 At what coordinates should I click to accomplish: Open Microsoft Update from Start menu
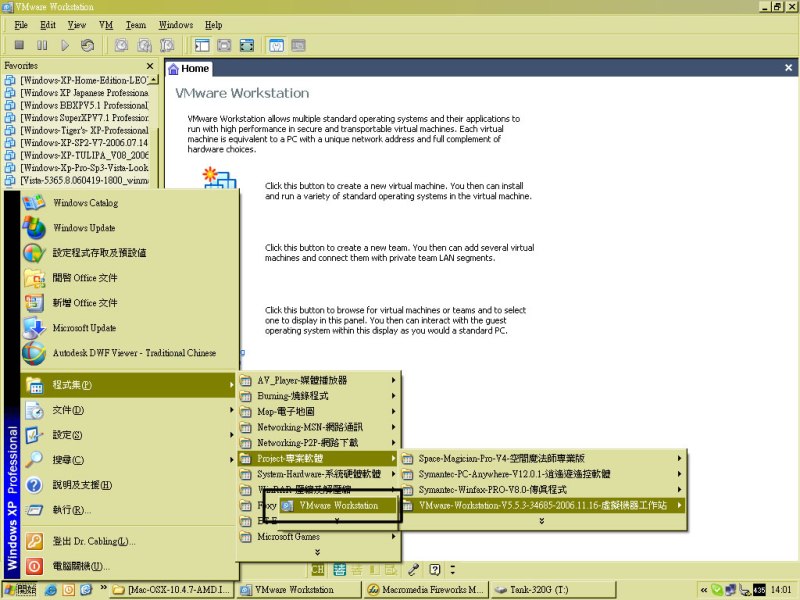click(130, 328)
